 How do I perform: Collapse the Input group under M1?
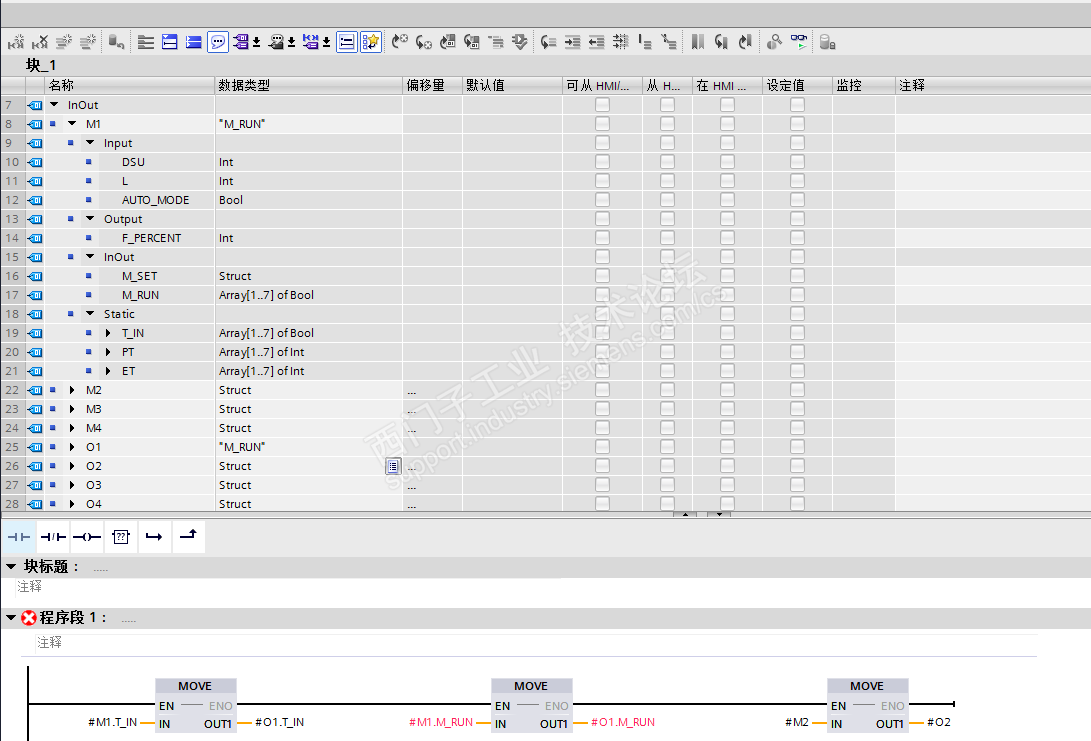tap(90, 143)
